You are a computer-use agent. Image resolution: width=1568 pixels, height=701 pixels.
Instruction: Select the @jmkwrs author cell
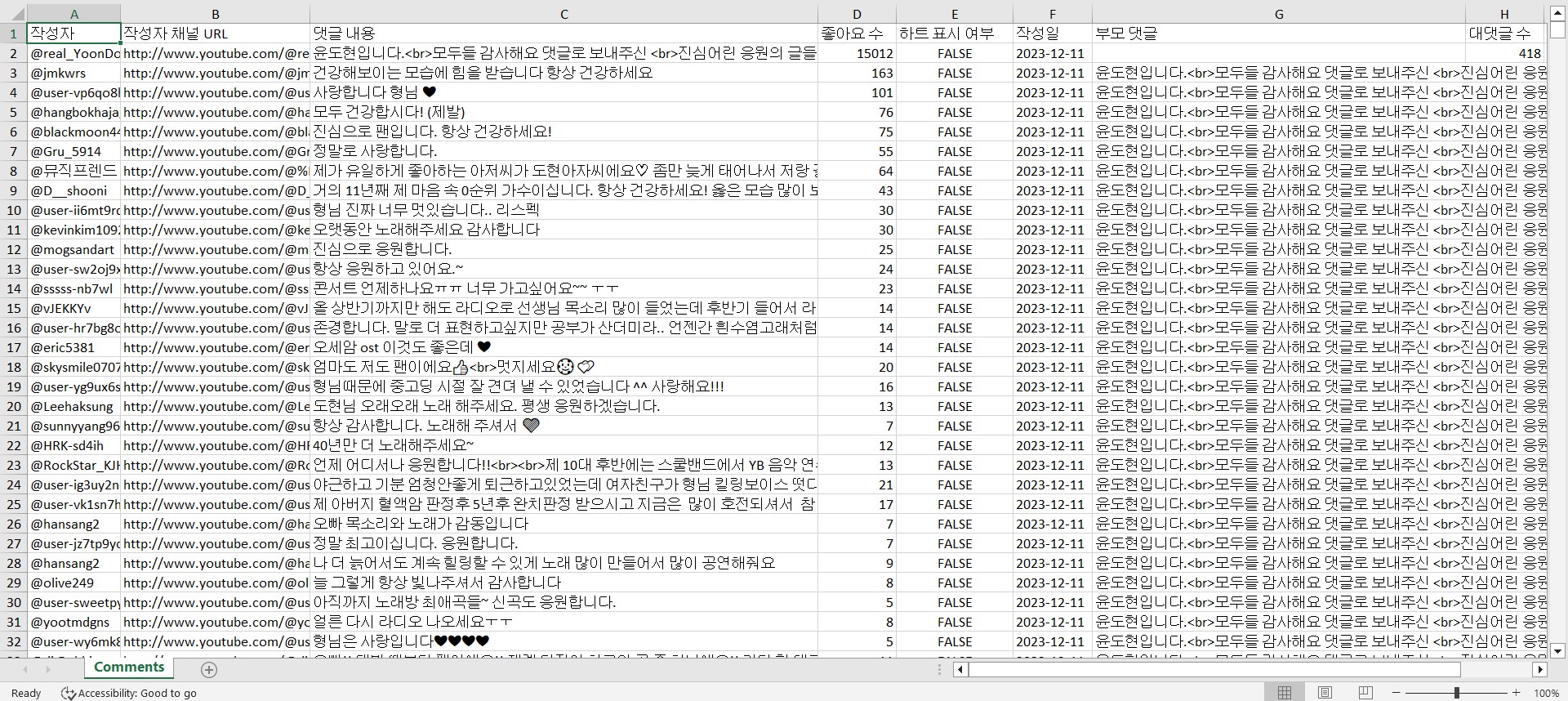pyautogui.click(x=73, y=73)
